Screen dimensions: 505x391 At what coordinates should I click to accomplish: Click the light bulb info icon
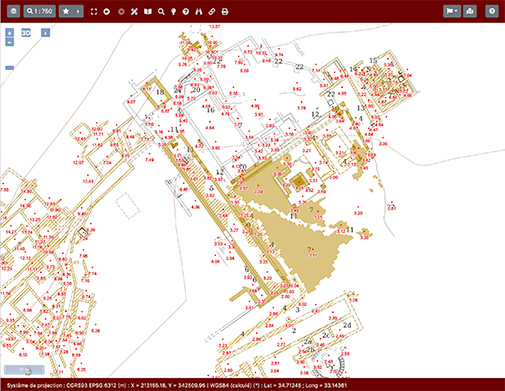[173, 12]
